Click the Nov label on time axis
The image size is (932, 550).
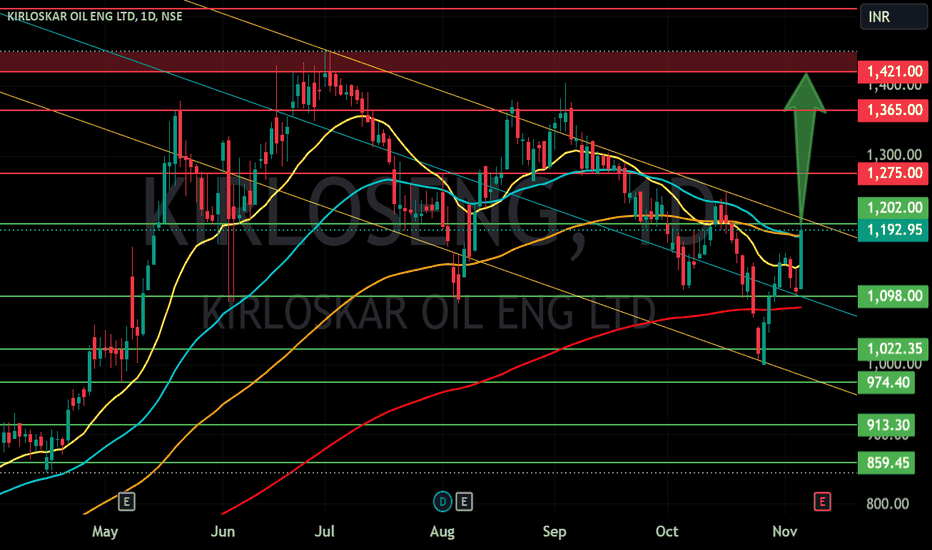[785, 532]
